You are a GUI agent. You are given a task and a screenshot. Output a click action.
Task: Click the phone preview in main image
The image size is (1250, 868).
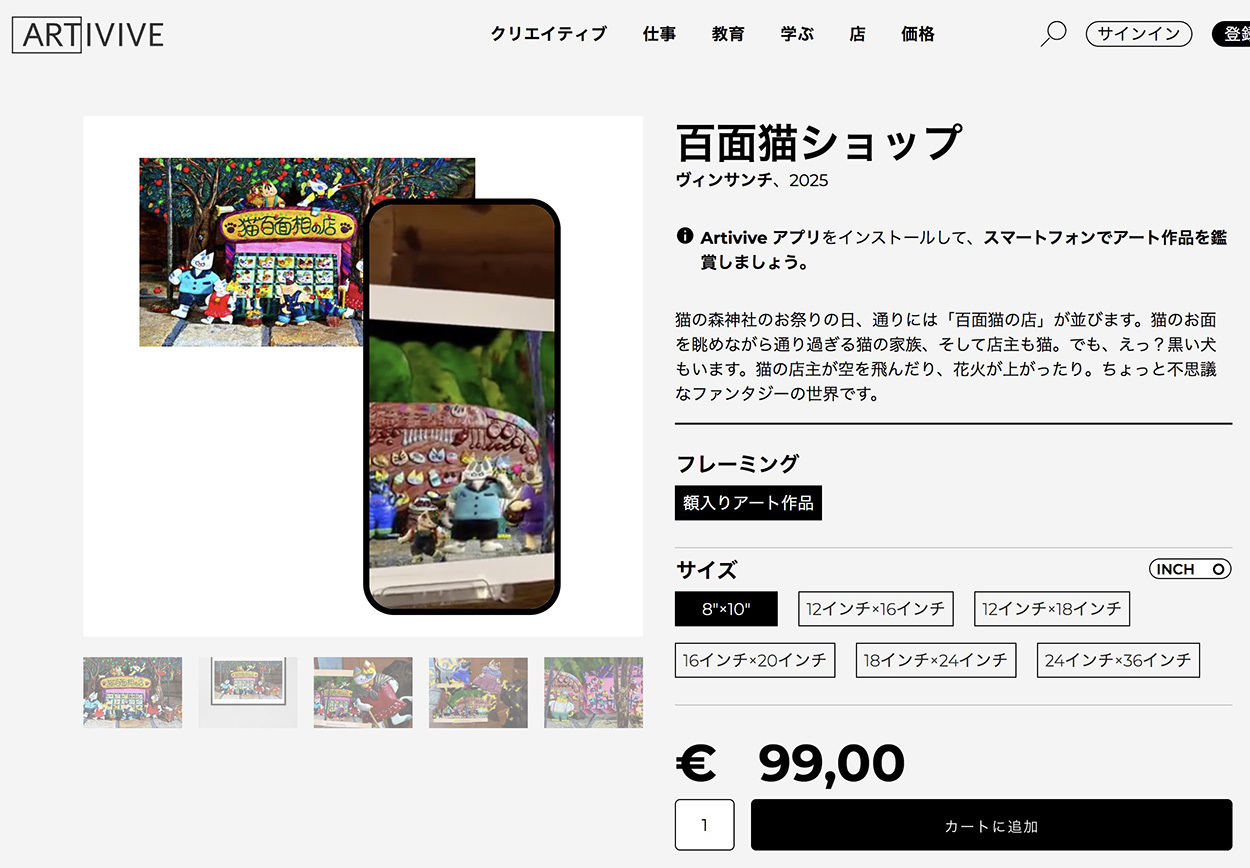click(461, 406)
